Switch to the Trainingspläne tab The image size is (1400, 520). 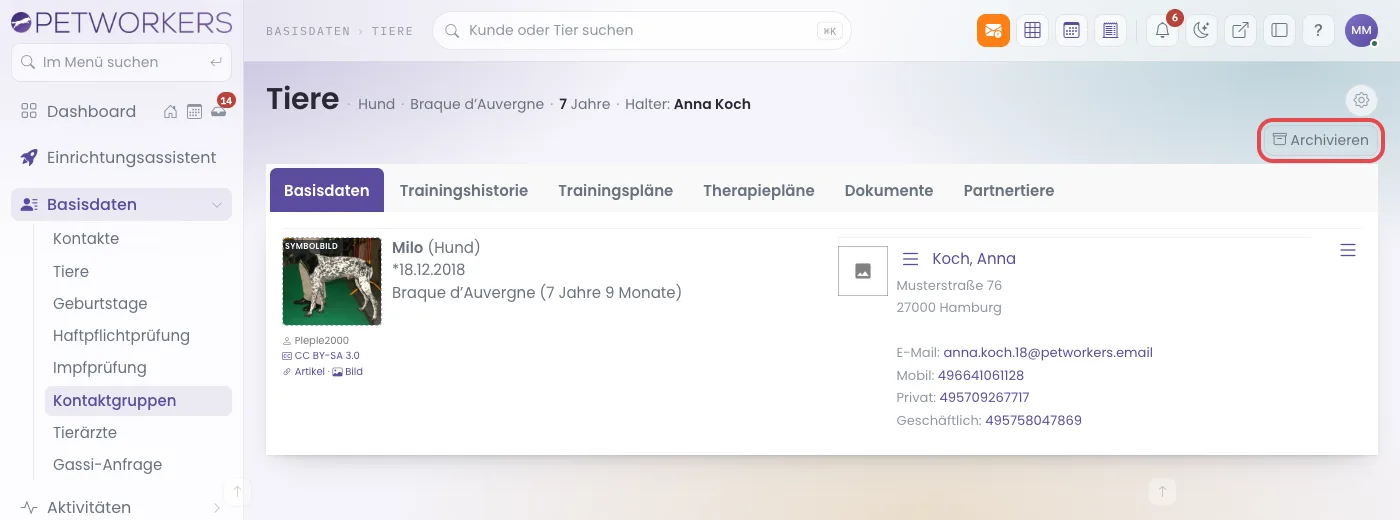click(616, 190)
